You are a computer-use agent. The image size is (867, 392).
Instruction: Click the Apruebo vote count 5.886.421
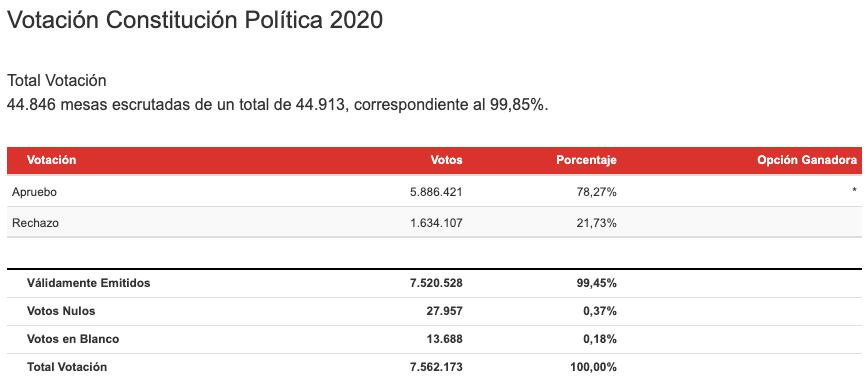point(436,192)
